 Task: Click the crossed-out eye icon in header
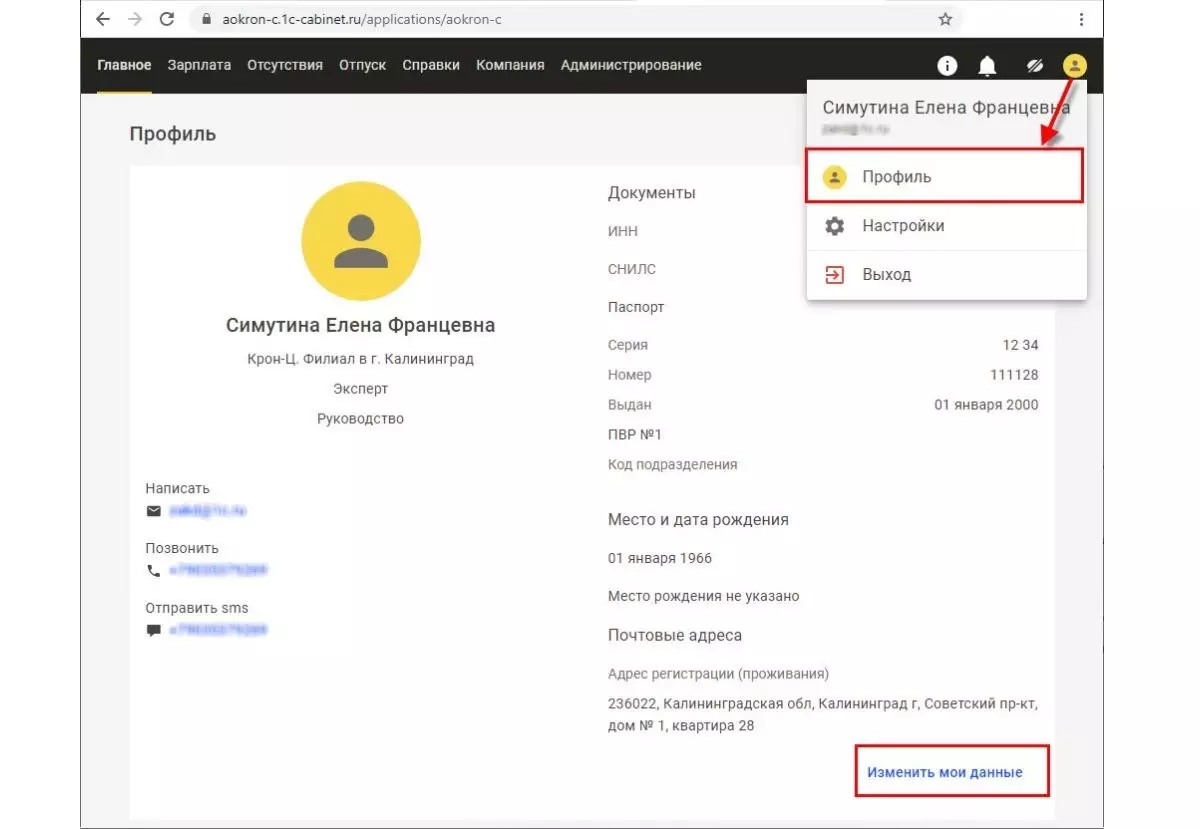click(1035, 66)
